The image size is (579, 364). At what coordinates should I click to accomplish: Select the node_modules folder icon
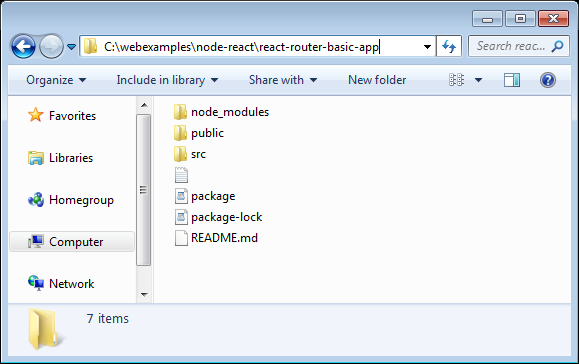180,112
